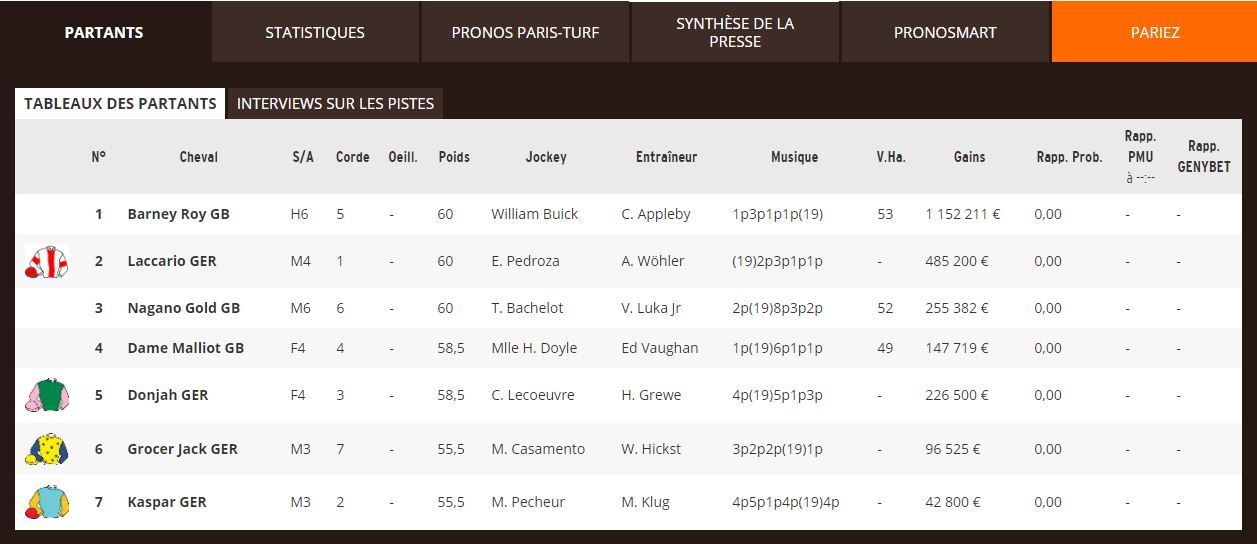Open trainer A. Wöhler's page

coord(653,261)
